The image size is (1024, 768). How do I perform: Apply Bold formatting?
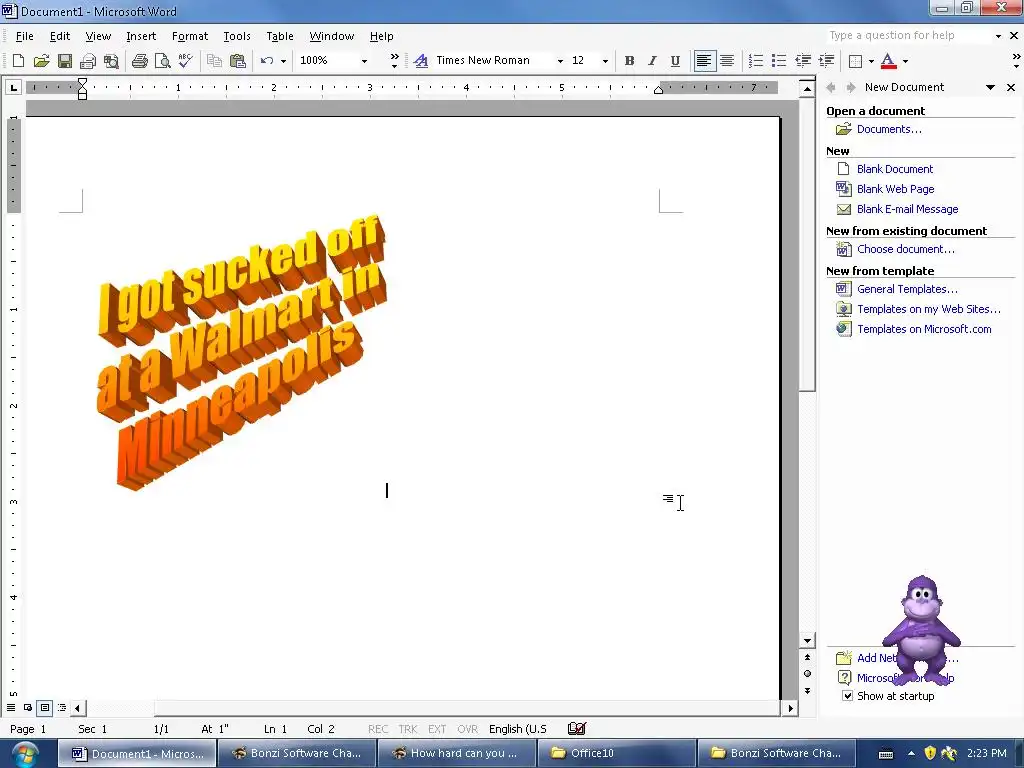[x=629, y=61]
